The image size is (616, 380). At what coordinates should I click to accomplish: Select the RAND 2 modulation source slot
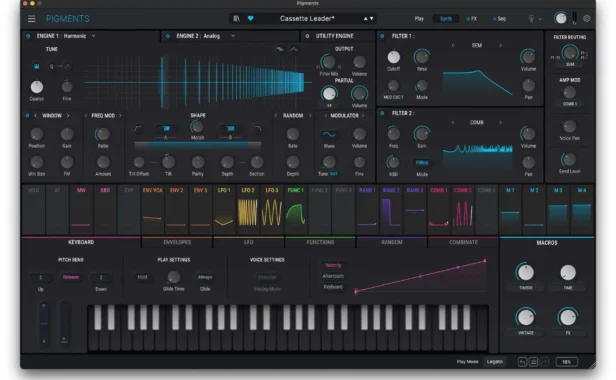[x=391, y=209]
